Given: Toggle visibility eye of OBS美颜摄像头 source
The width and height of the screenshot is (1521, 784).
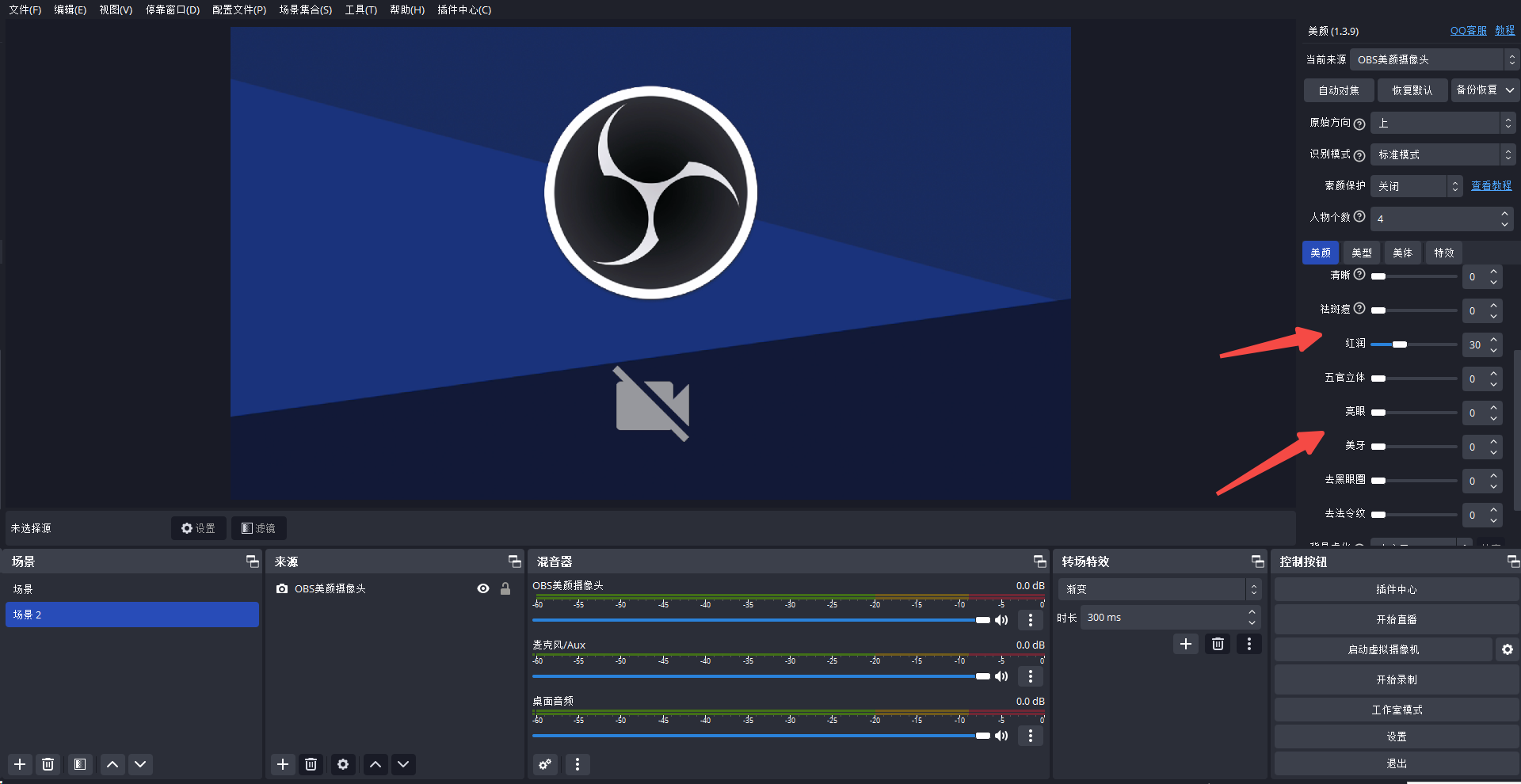Looking at the screenshot, I should point(483,588).
